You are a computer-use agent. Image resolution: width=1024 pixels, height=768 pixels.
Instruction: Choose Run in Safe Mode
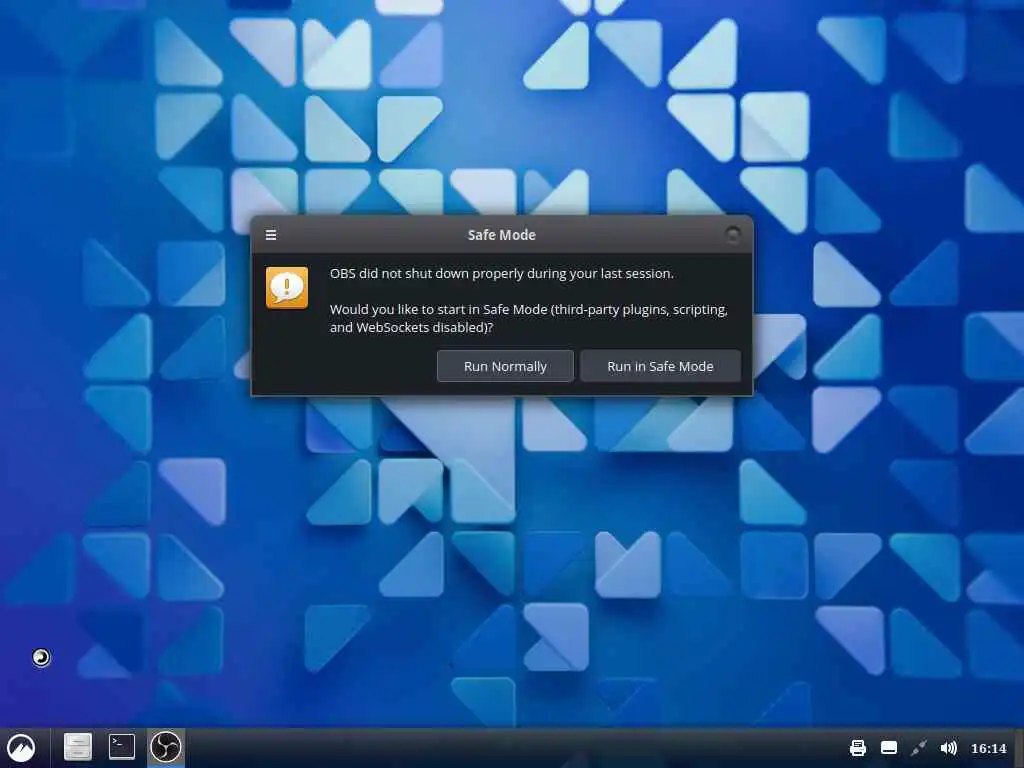660,366
